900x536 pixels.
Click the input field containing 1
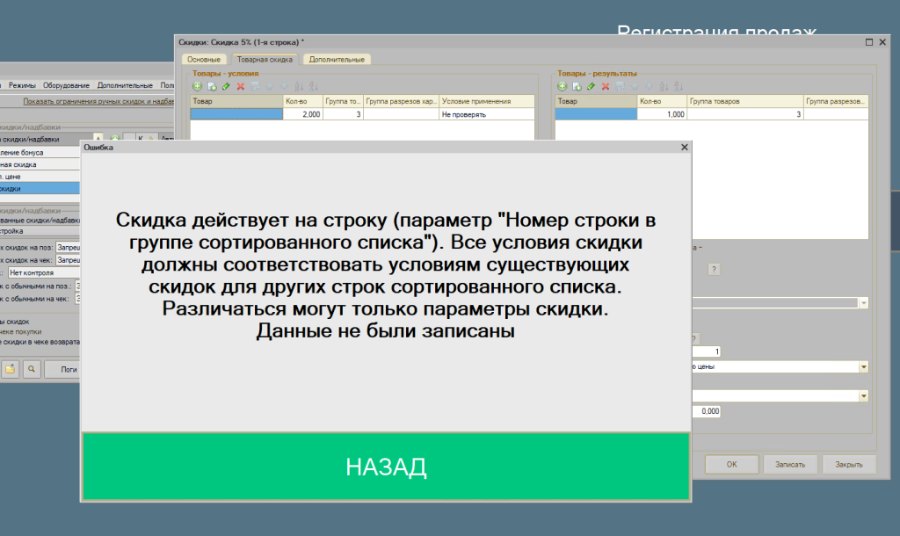point(706,352)
